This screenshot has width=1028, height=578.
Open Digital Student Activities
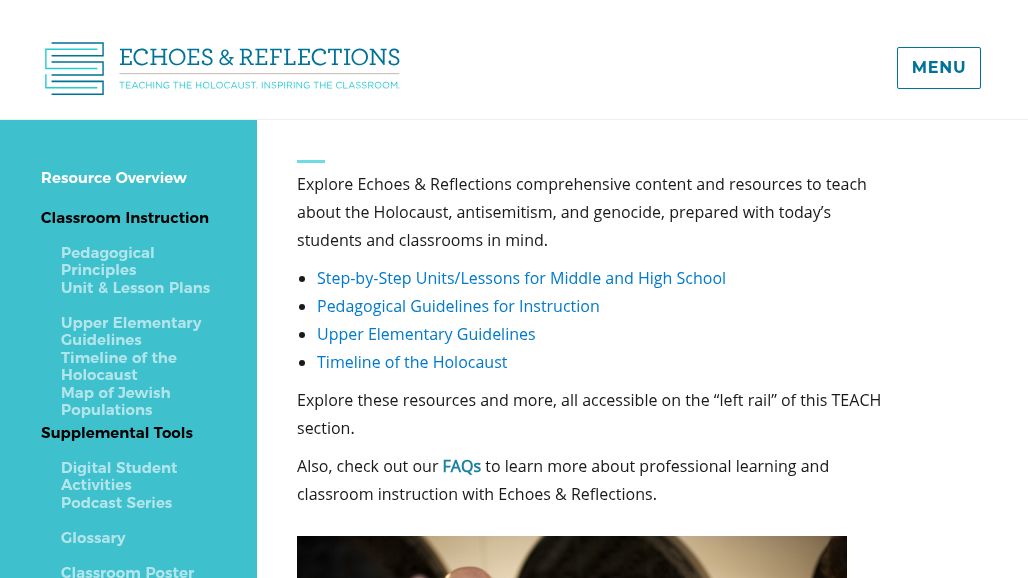(119, 476)
